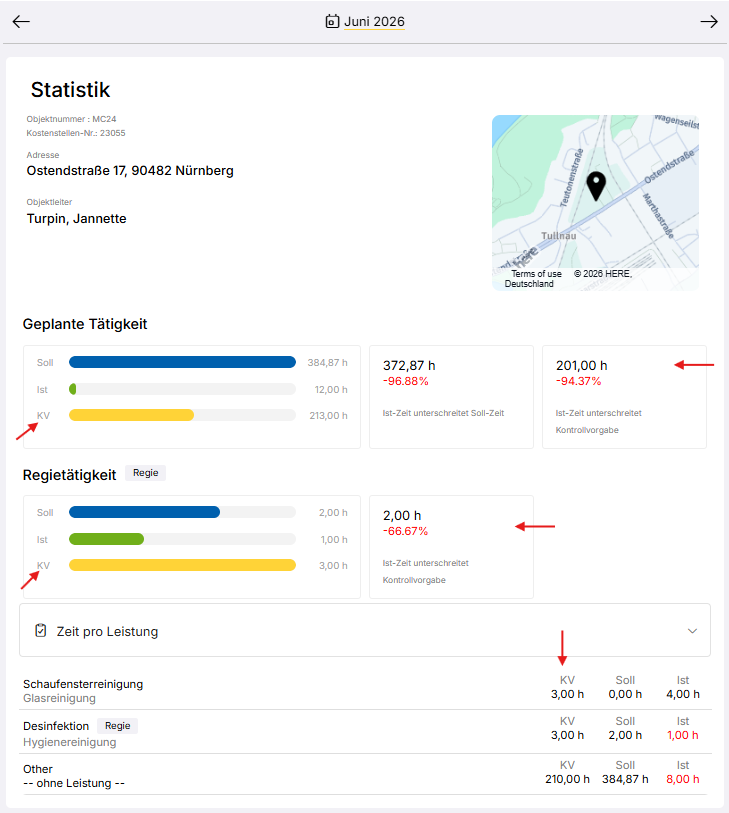
Task: Click the calendar icon beside Juni 2026
Action: [332, 21]
